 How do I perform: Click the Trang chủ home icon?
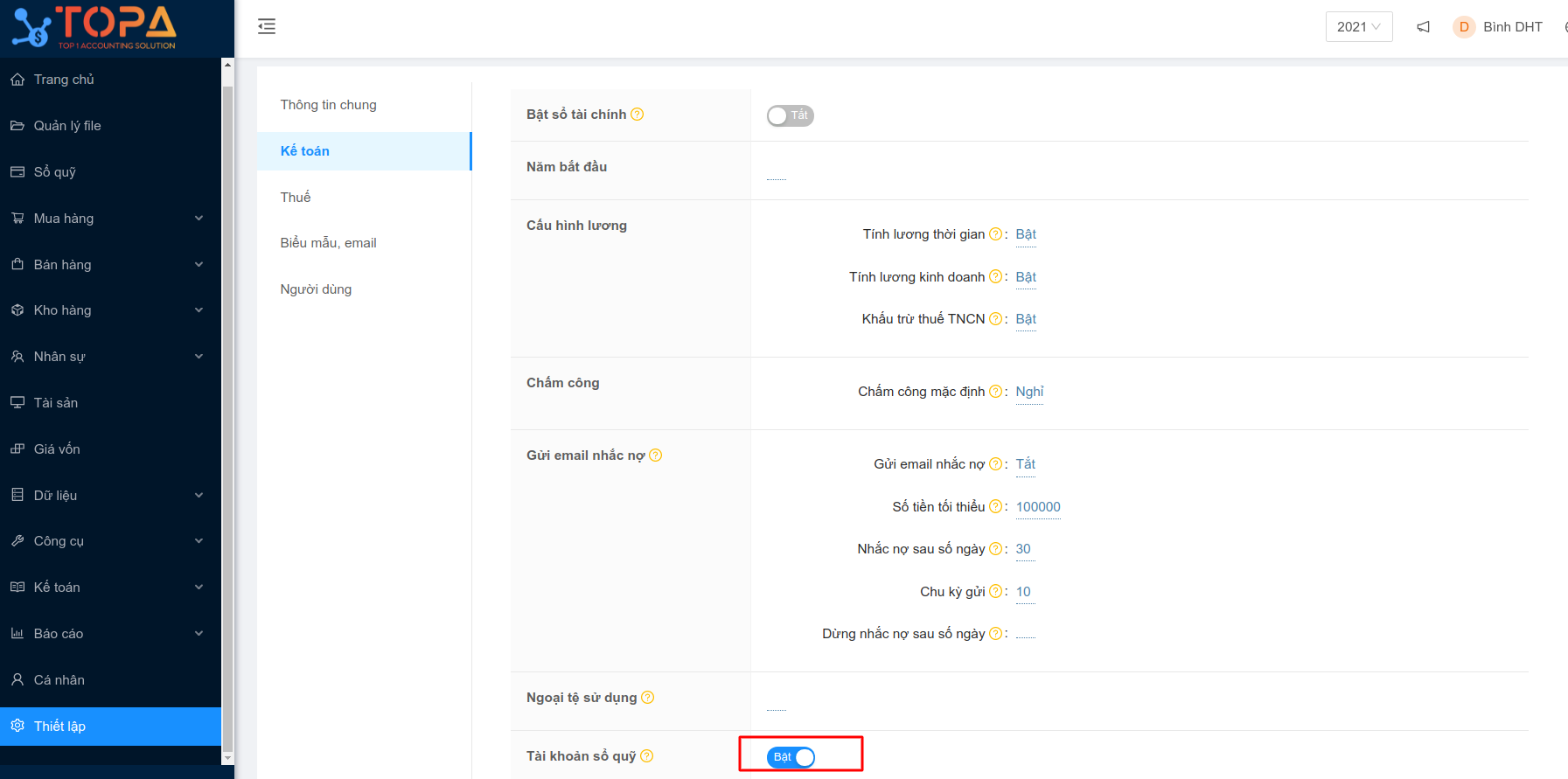(17, 80)
